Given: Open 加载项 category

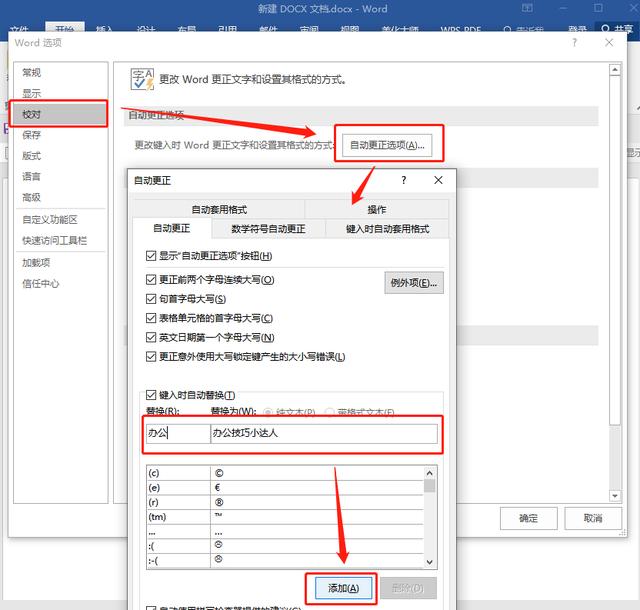Looking at the screenshot, I should click(36, 263).
